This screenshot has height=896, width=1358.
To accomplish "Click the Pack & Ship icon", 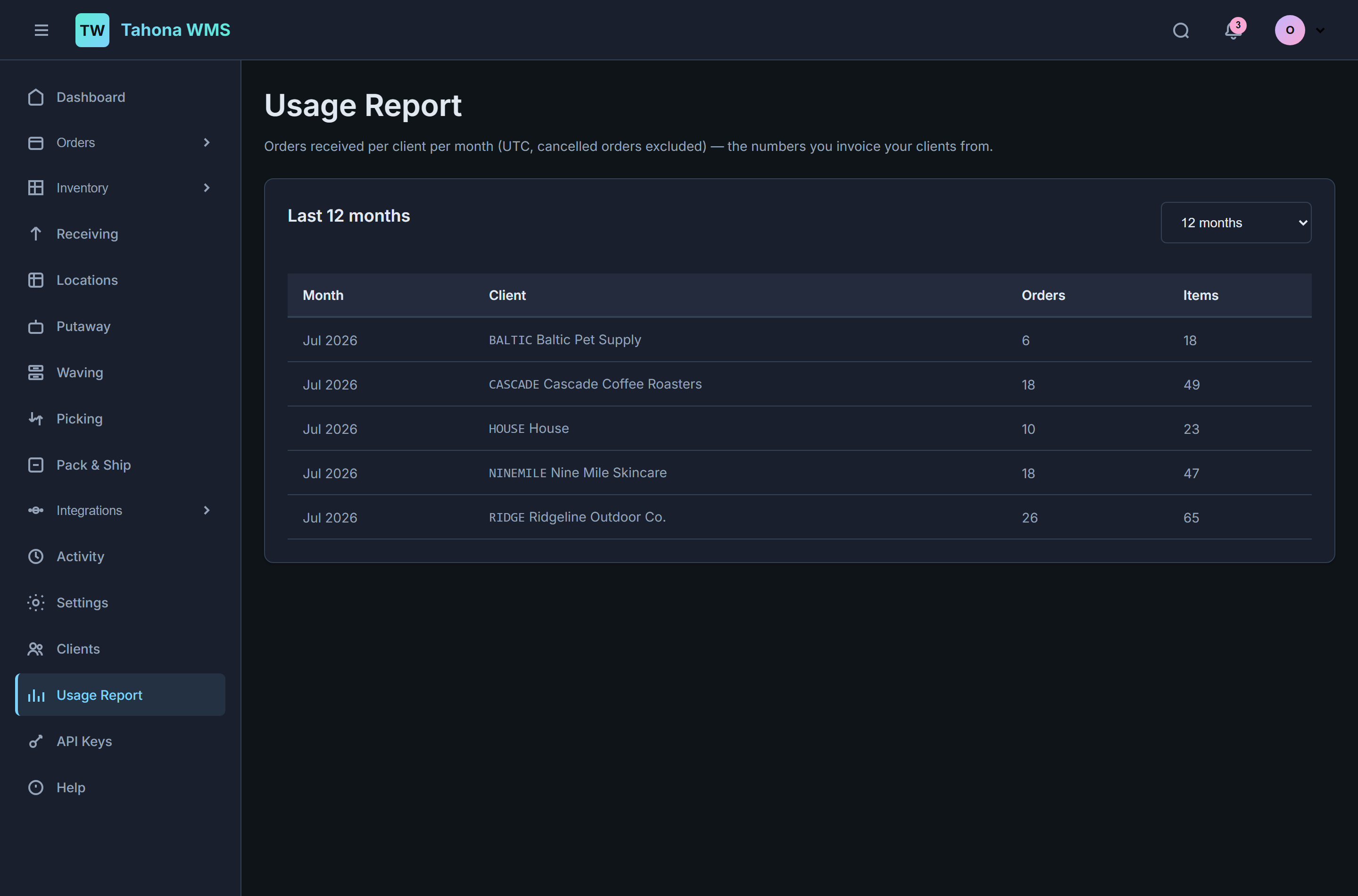I will [36, 465].
